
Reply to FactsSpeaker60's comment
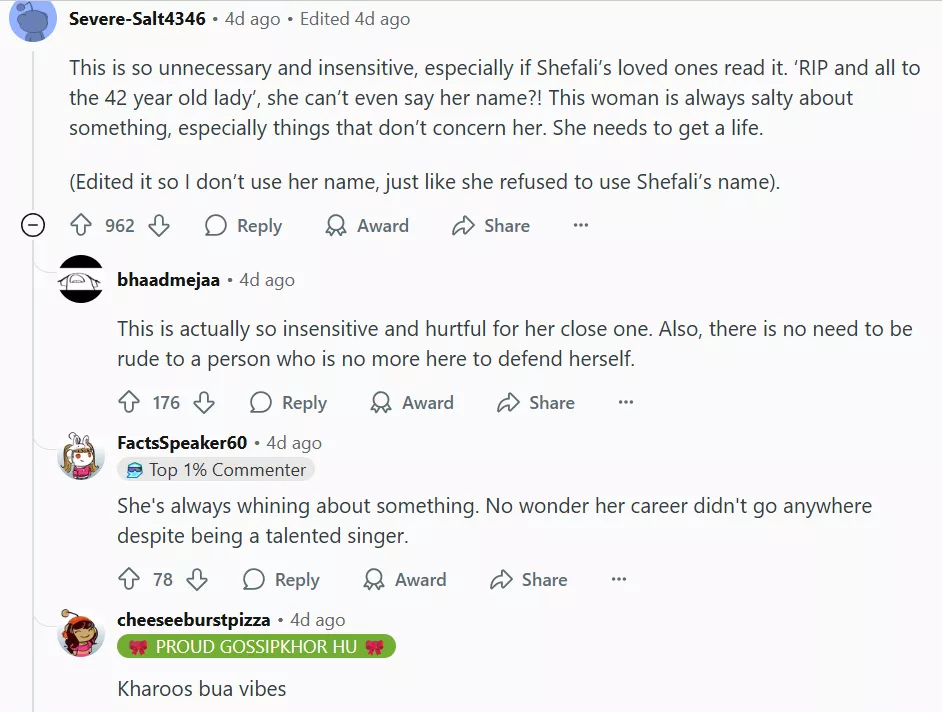[281, 580]
